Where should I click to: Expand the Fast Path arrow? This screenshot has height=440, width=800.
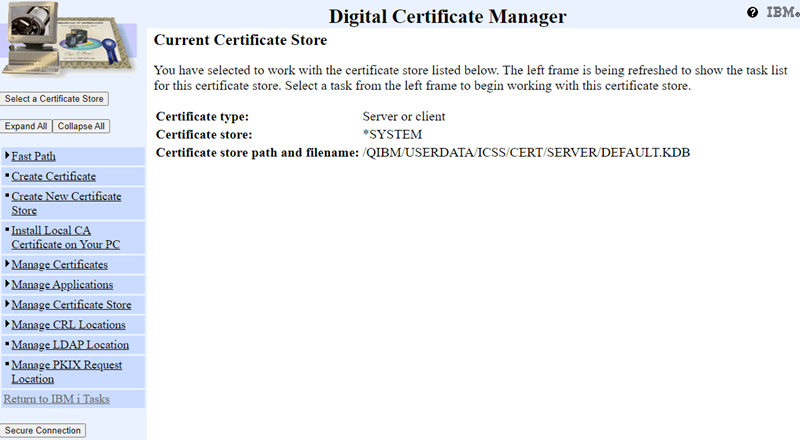click(x=7, y=155)
